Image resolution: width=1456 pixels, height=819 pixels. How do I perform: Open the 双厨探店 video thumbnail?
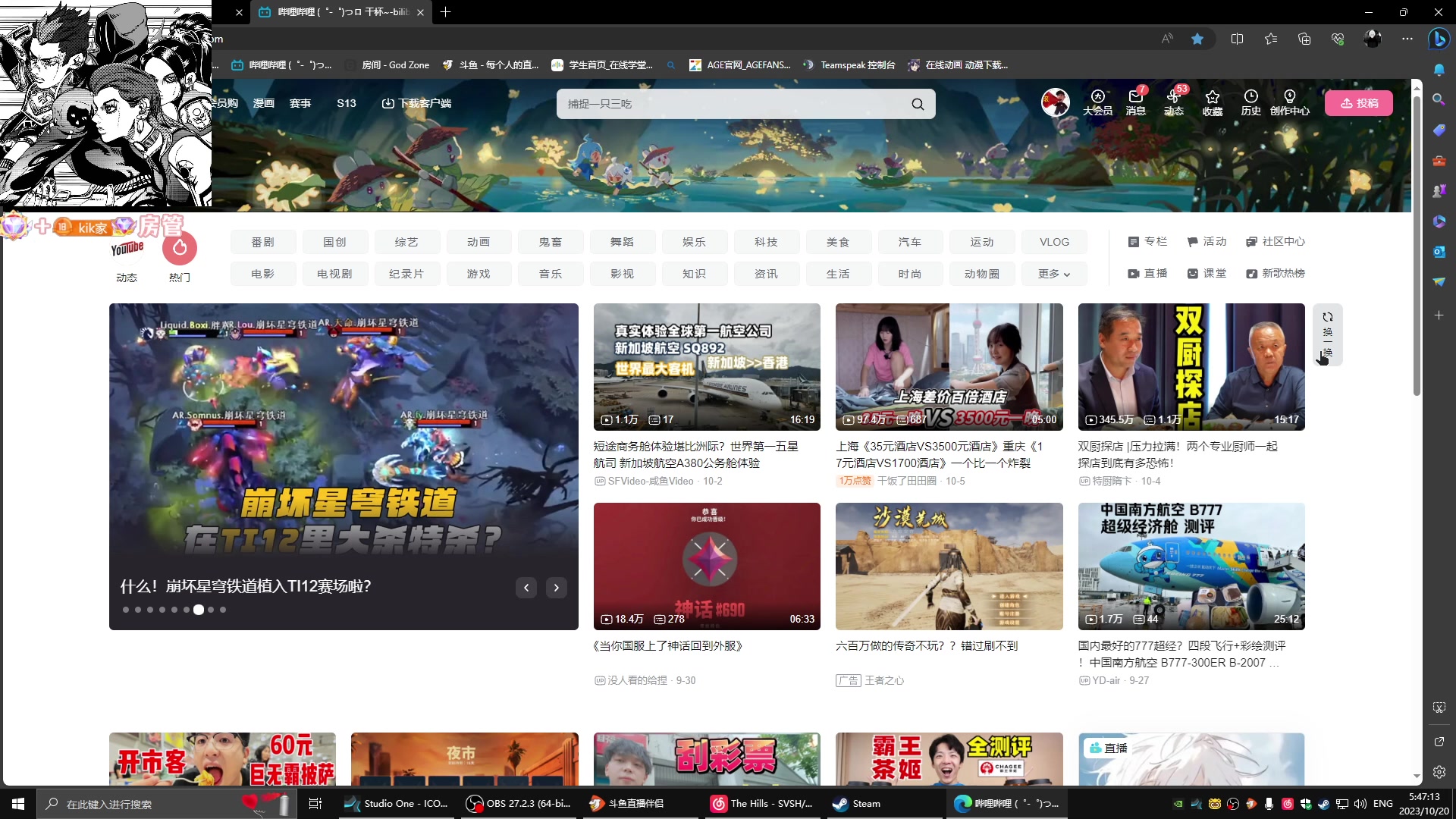[x=1191, y=367]
